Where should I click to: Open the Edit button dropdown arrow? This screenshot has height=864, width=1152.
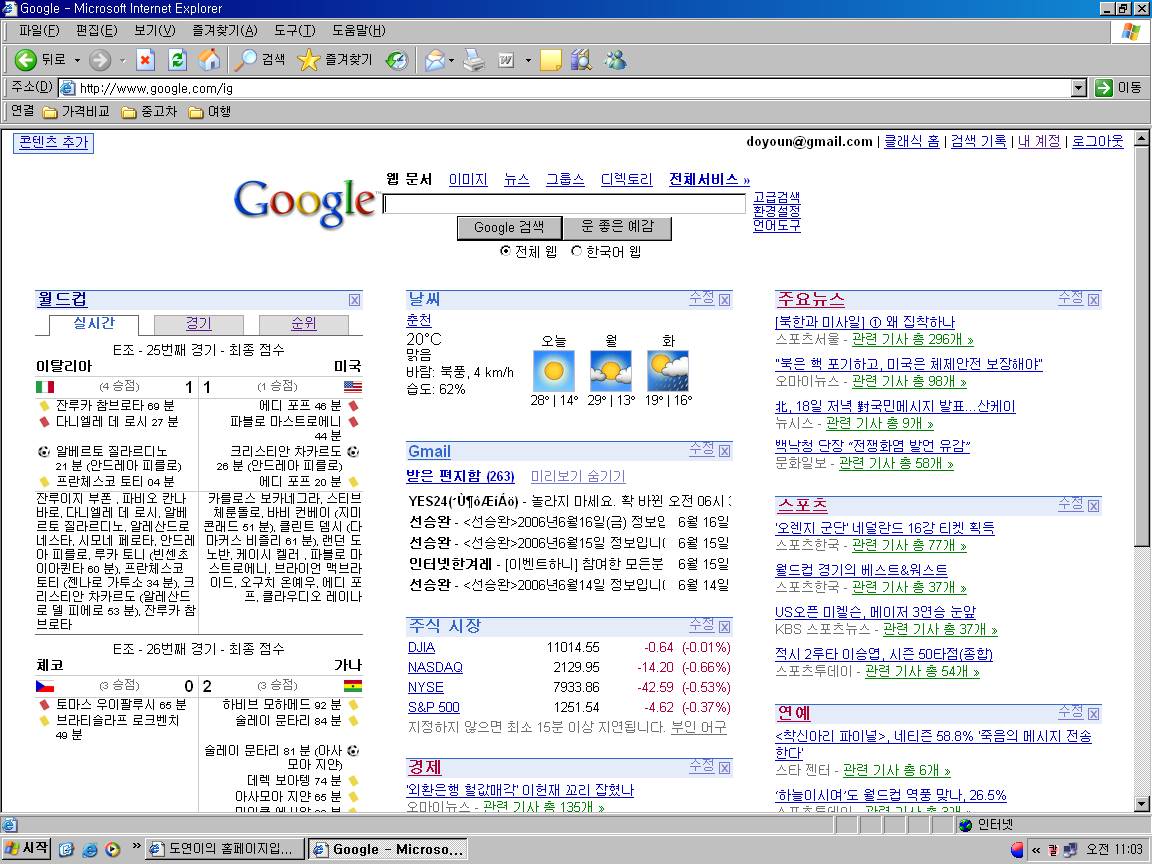(528, 60)
